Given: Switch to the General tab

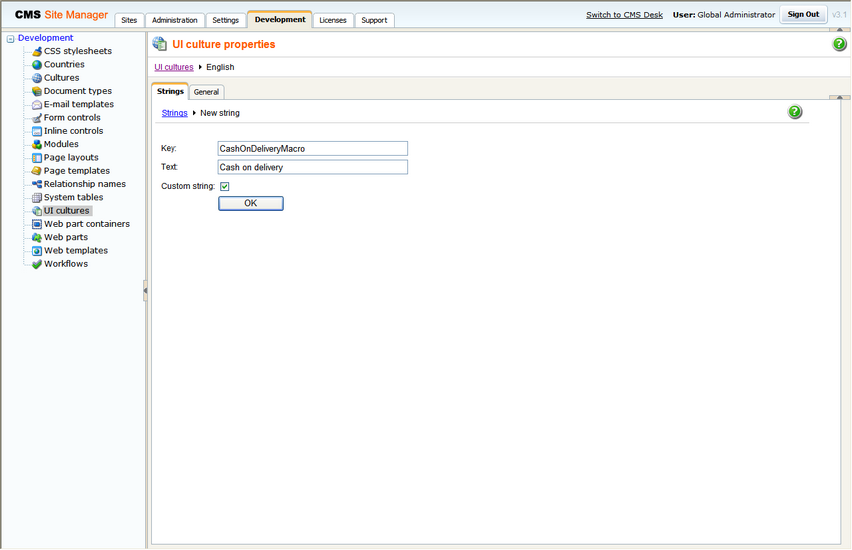Looking at the screenshot, I should click(x=206, y=92).
